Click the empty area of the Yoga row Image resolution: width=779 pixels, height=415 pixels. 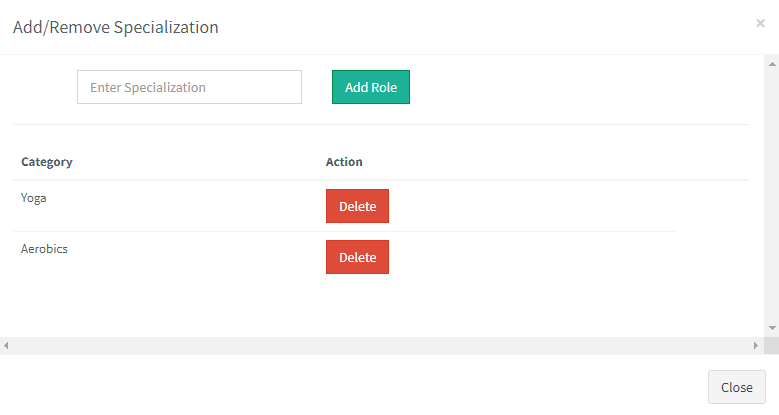click(x=530, y=206)
